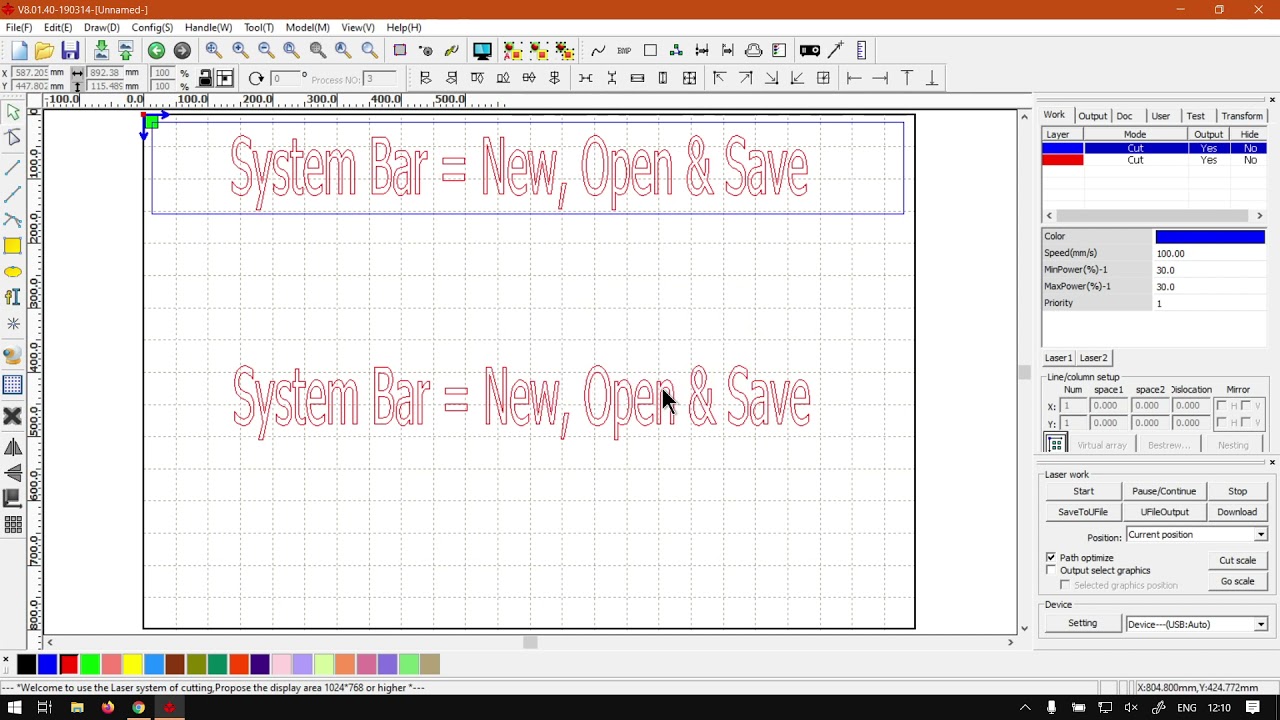Click the gray Redo arrow icon
The width and height of the screenshot is (1280, 720).
[182, 51]
